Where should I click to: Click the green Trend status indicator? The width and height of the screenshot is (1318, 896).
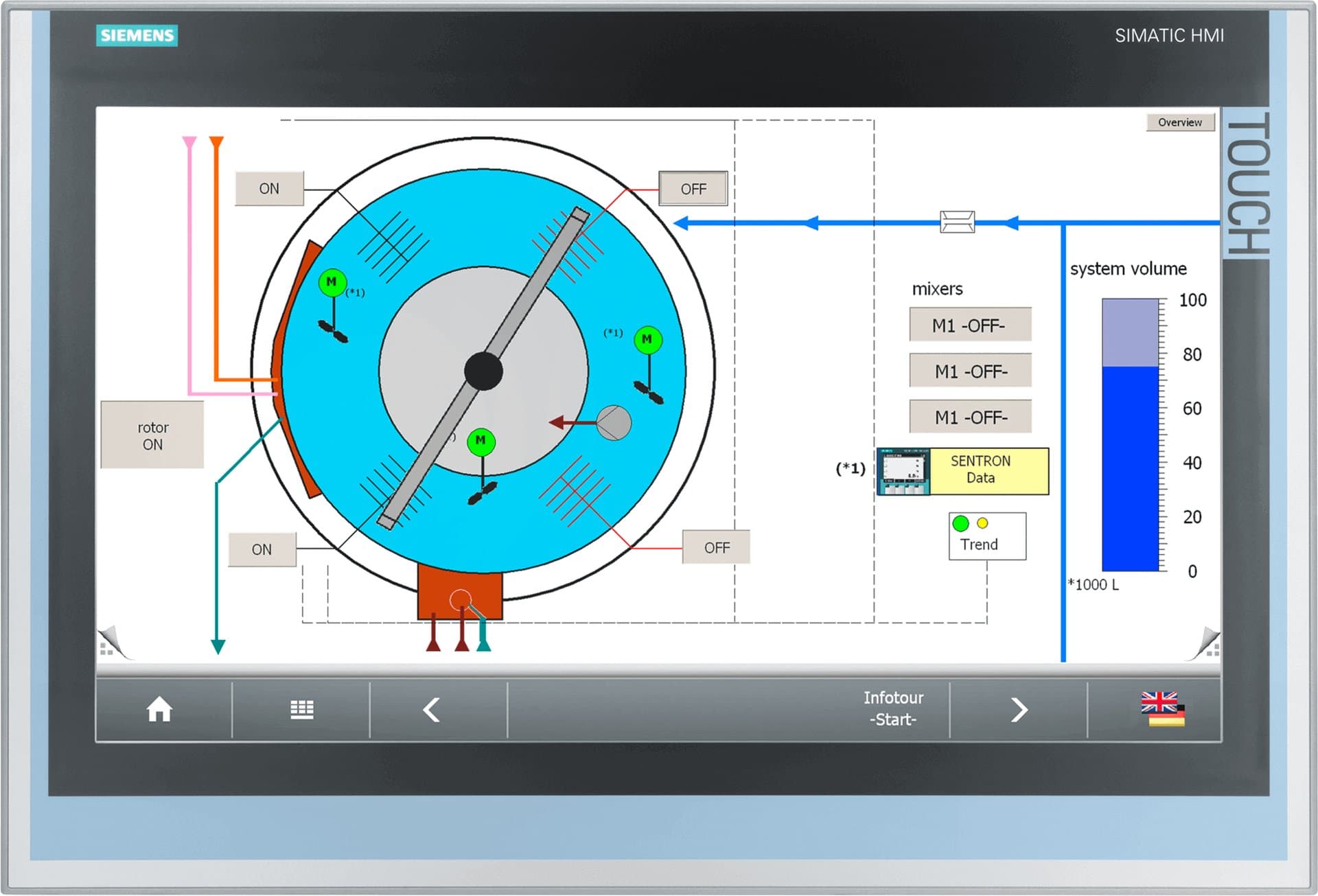click(961, 523)
